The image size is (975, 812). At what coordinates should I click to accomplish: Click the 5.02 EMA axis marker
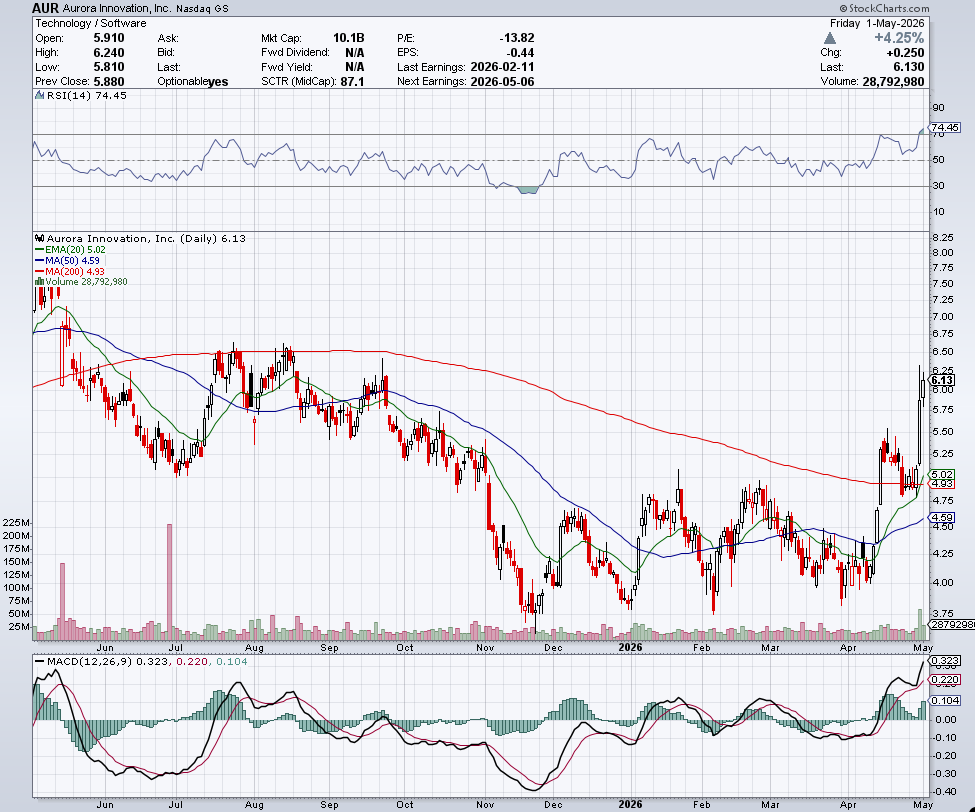[x=942, y=474]
